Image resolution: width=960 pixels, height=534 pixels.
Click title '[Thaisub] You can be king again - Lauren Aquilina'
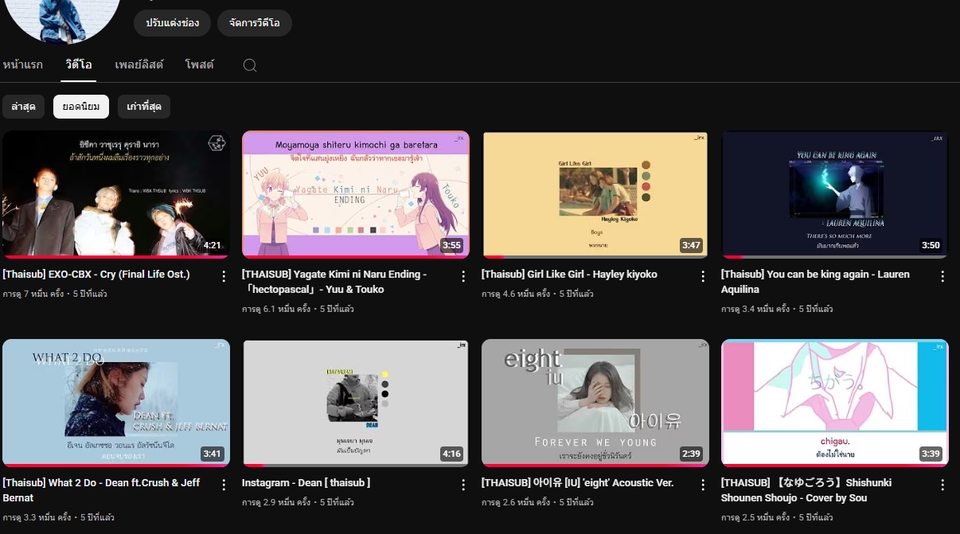(x=816, y=282)
